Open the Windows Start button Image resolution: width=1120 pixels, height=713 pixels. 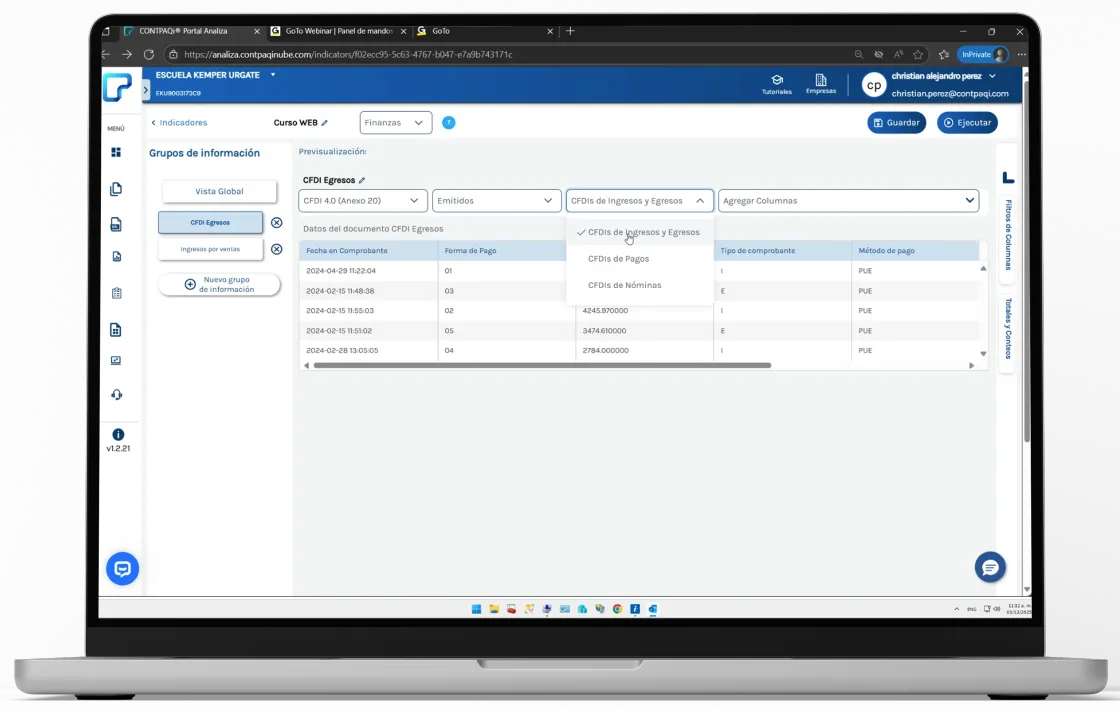[x=476, y=609]
